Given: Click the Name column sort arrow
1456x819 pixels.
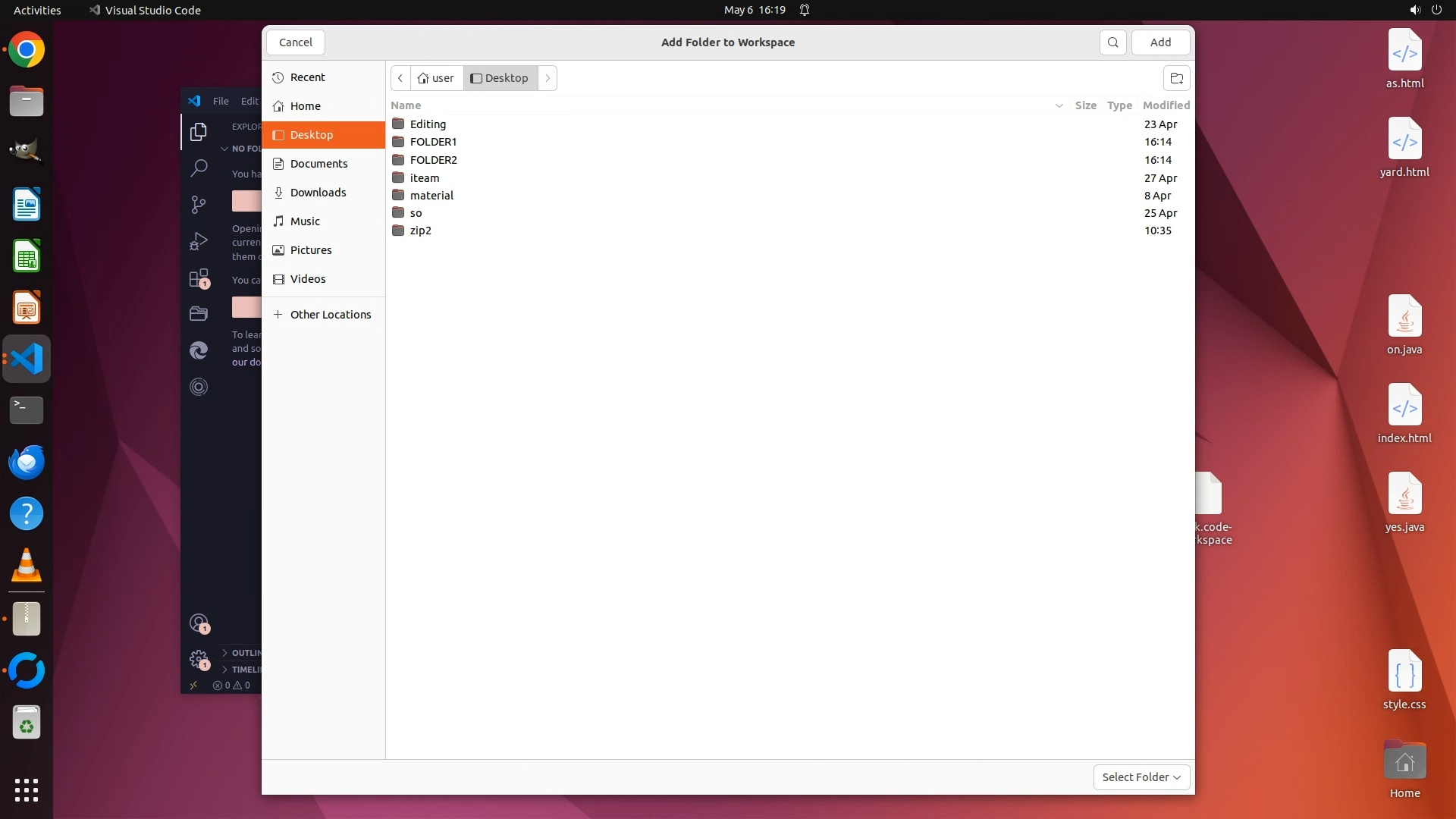Looking at the screenshot, I should click(x=1059, y=105).
